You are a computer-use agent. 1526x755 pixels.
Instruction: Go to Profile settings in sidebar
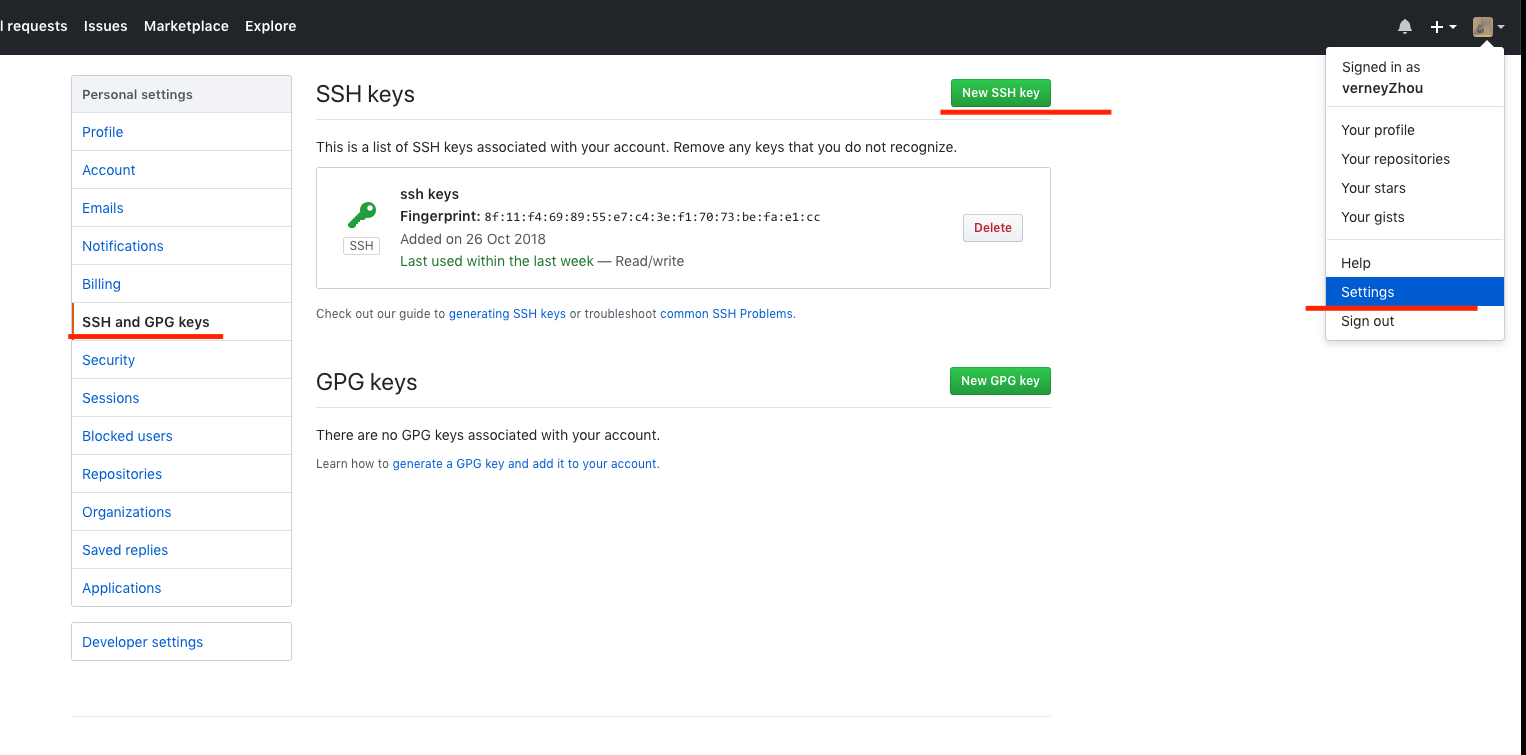[x=103, y=132]
